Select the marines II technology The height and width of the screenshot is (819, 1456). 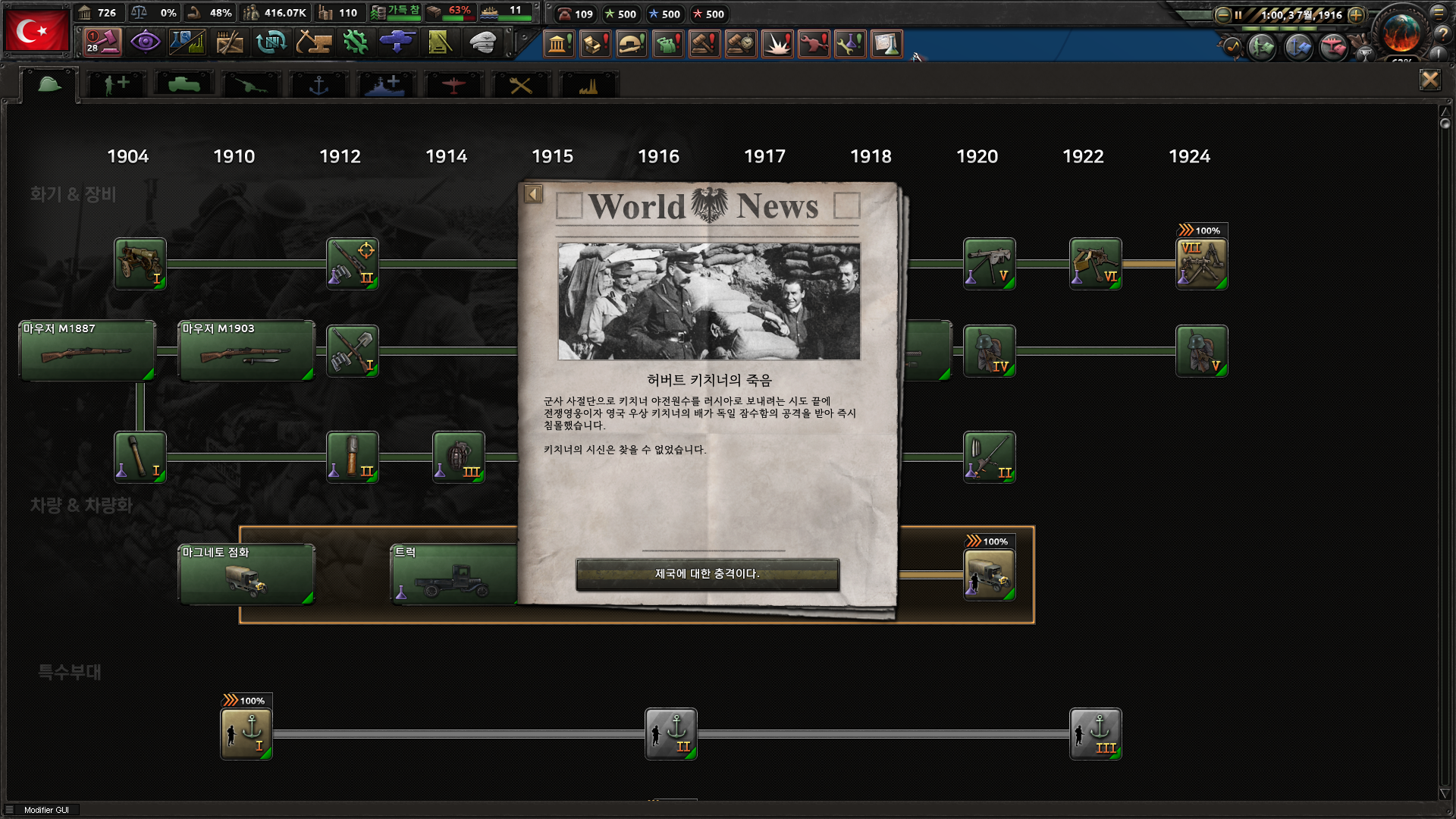point(671,733)
